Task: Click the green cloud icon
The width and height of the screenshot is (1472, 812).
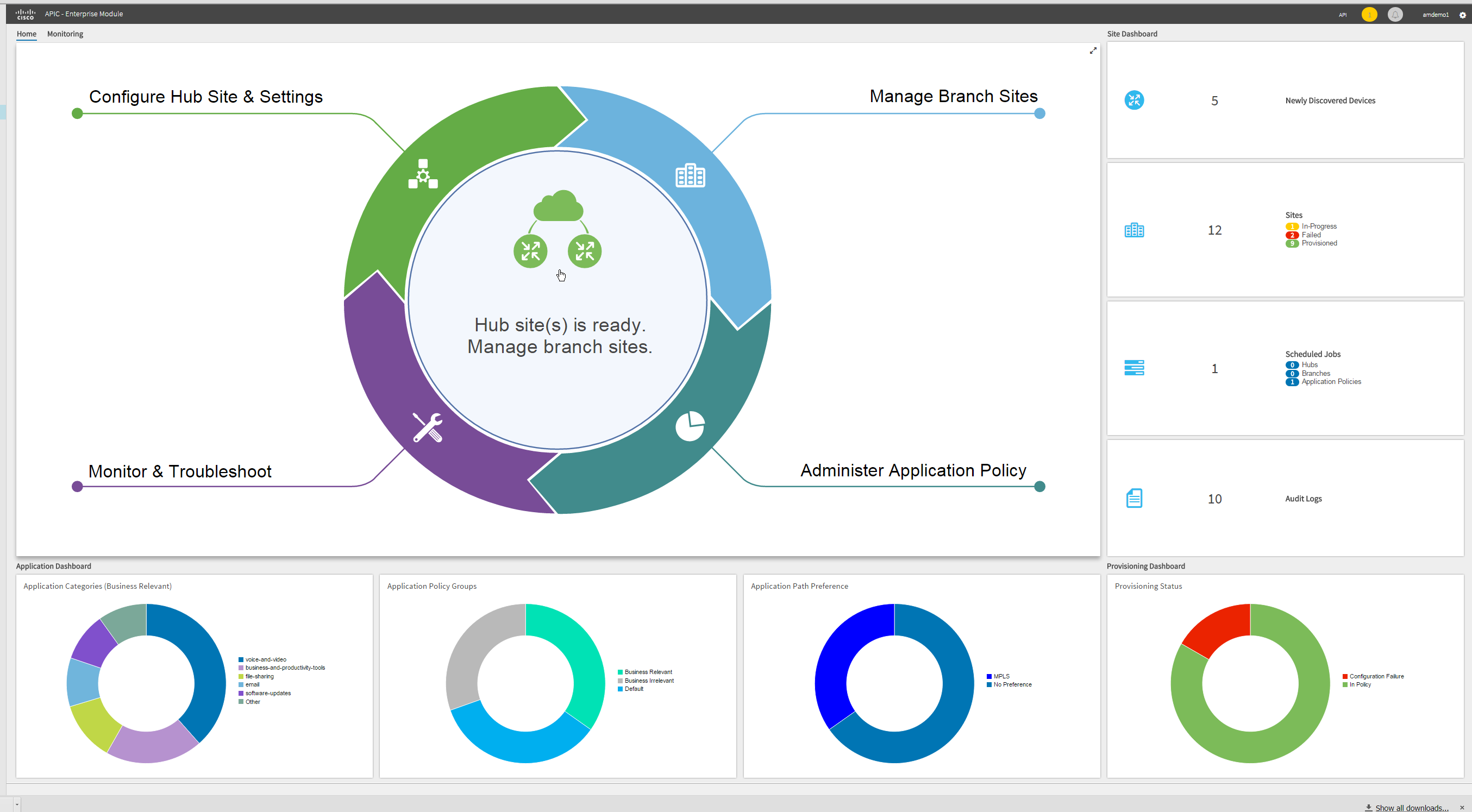Action: click(x=558, y=205)
